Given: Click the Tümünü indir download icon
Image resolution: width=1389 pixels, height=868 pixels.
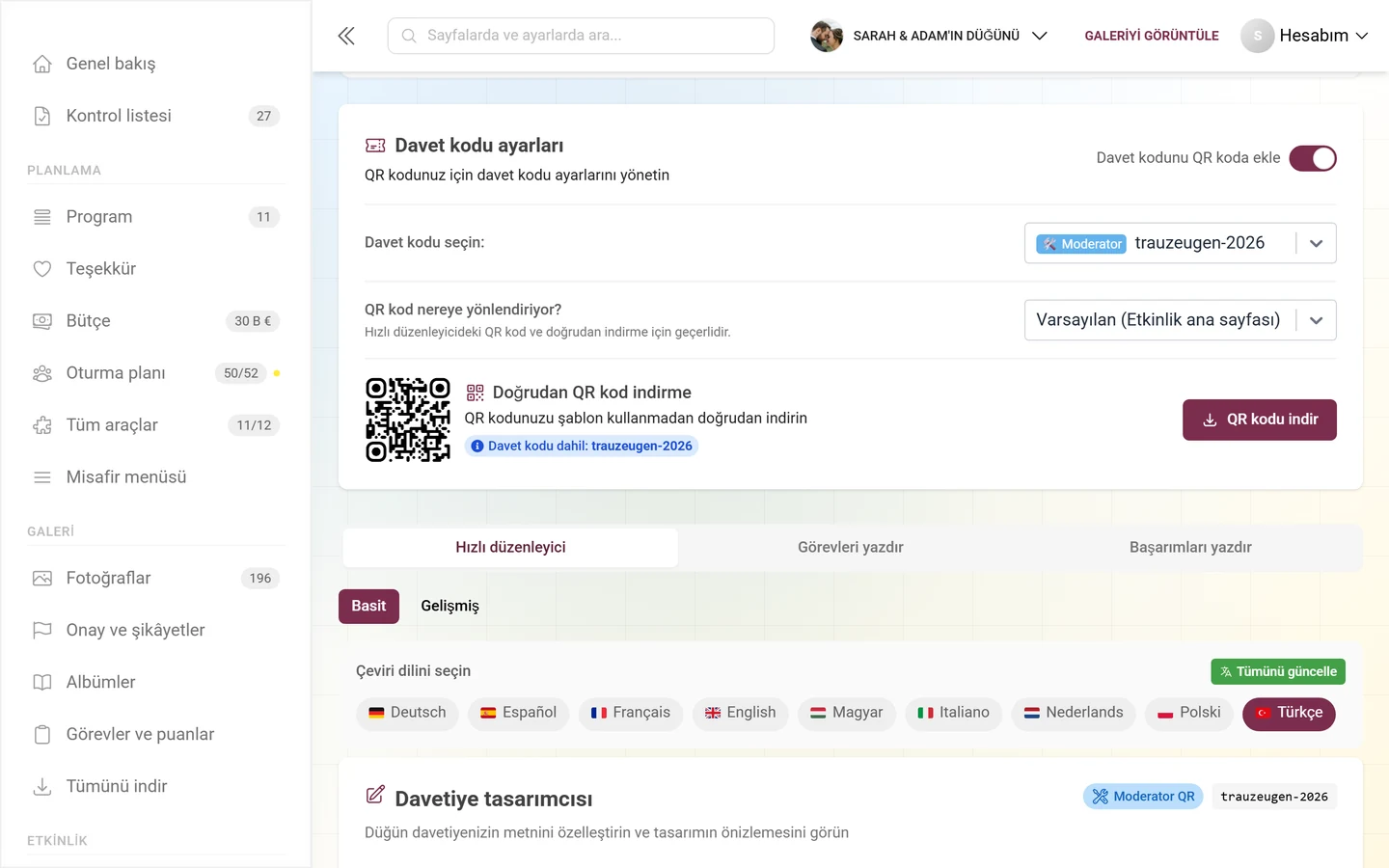Looking at the screenshot, I should (42, 787).
